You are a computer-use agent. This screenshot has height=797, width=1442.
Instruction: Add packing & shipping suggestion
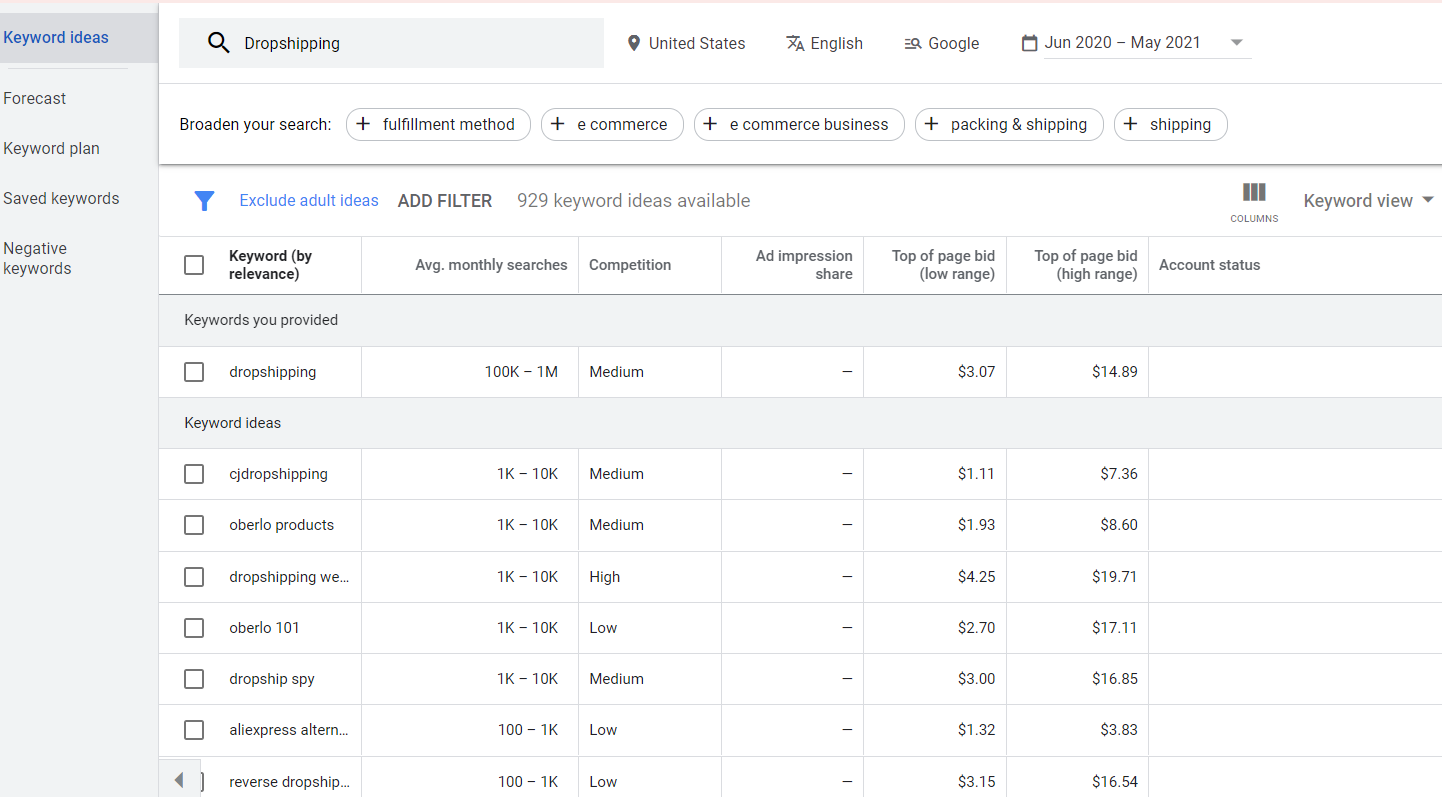click(1009, 124)
